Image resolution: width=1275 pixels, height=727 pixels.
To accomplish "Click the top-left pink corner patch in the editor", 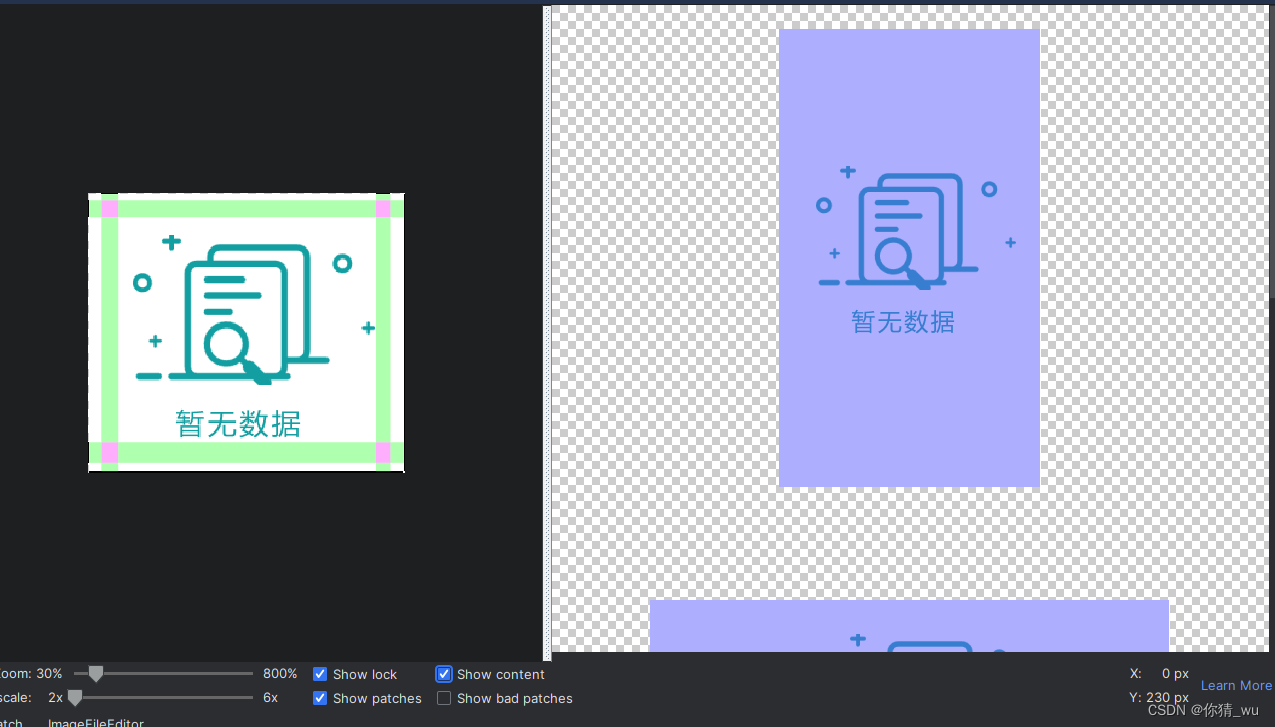I will [x=110, y=208].
